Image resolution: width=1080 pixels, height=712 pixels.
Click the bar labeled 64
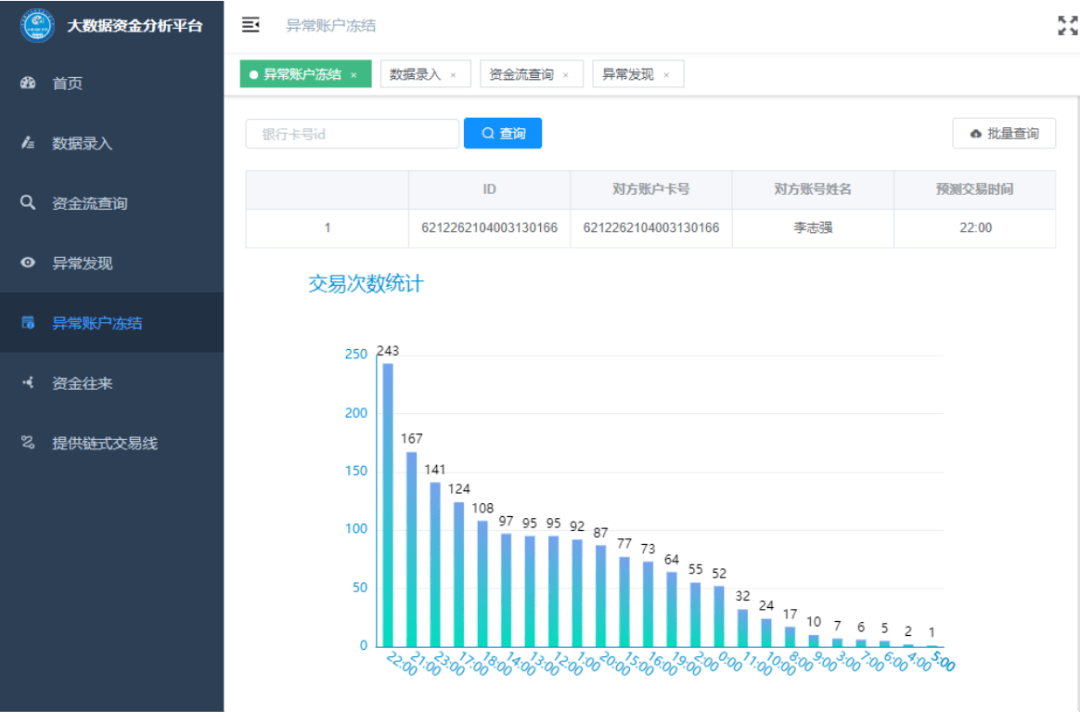(x=672, y=609)
